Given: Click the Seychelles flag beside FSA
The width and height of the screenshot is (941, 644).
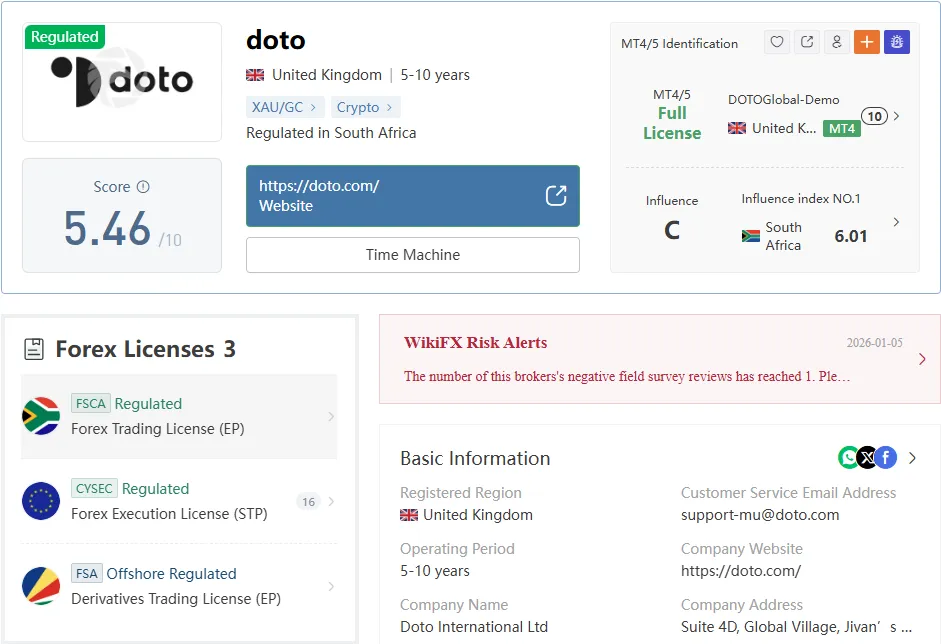Looking at the screenshot, I should 41,586.
